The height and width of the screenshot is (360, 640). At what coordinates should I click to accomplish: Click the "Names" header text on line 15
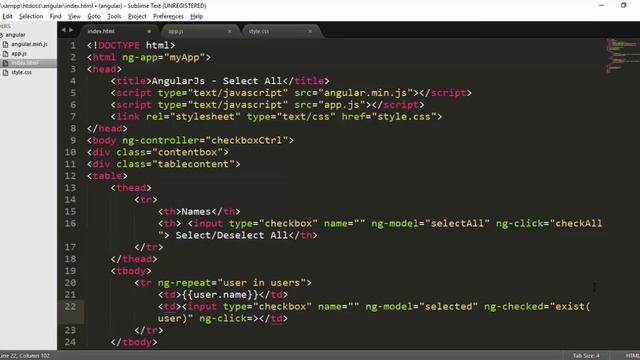click(196, 211)
